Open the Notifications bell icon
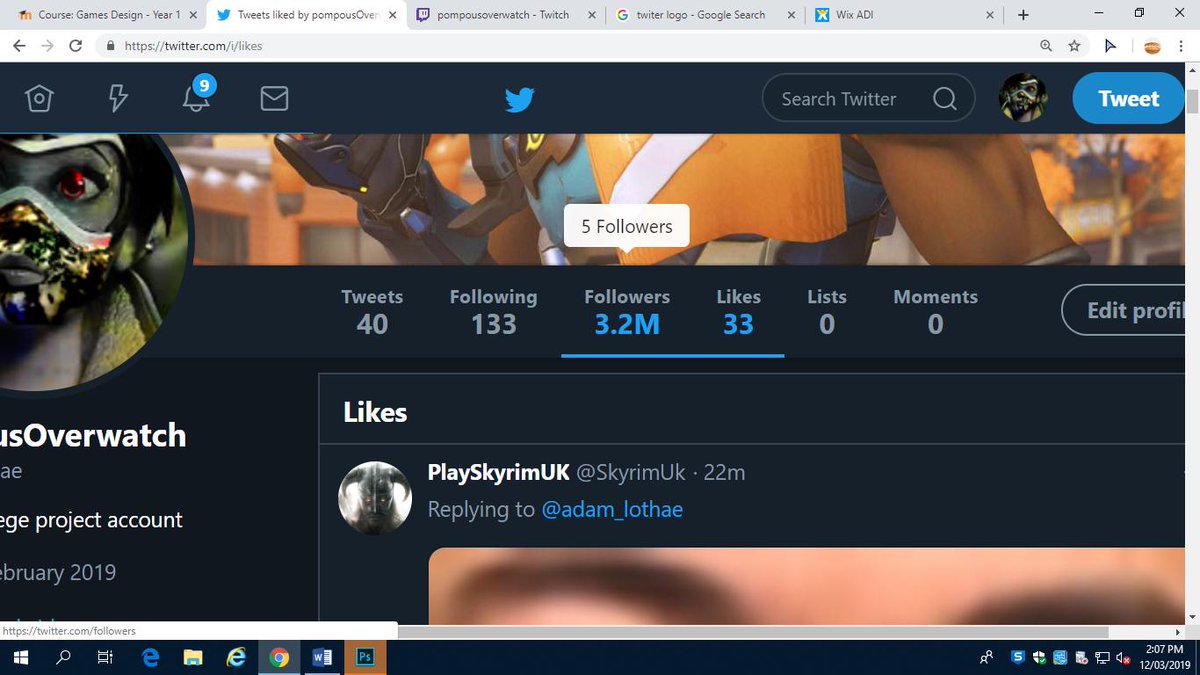1200x675 pixels. (196, 98)
